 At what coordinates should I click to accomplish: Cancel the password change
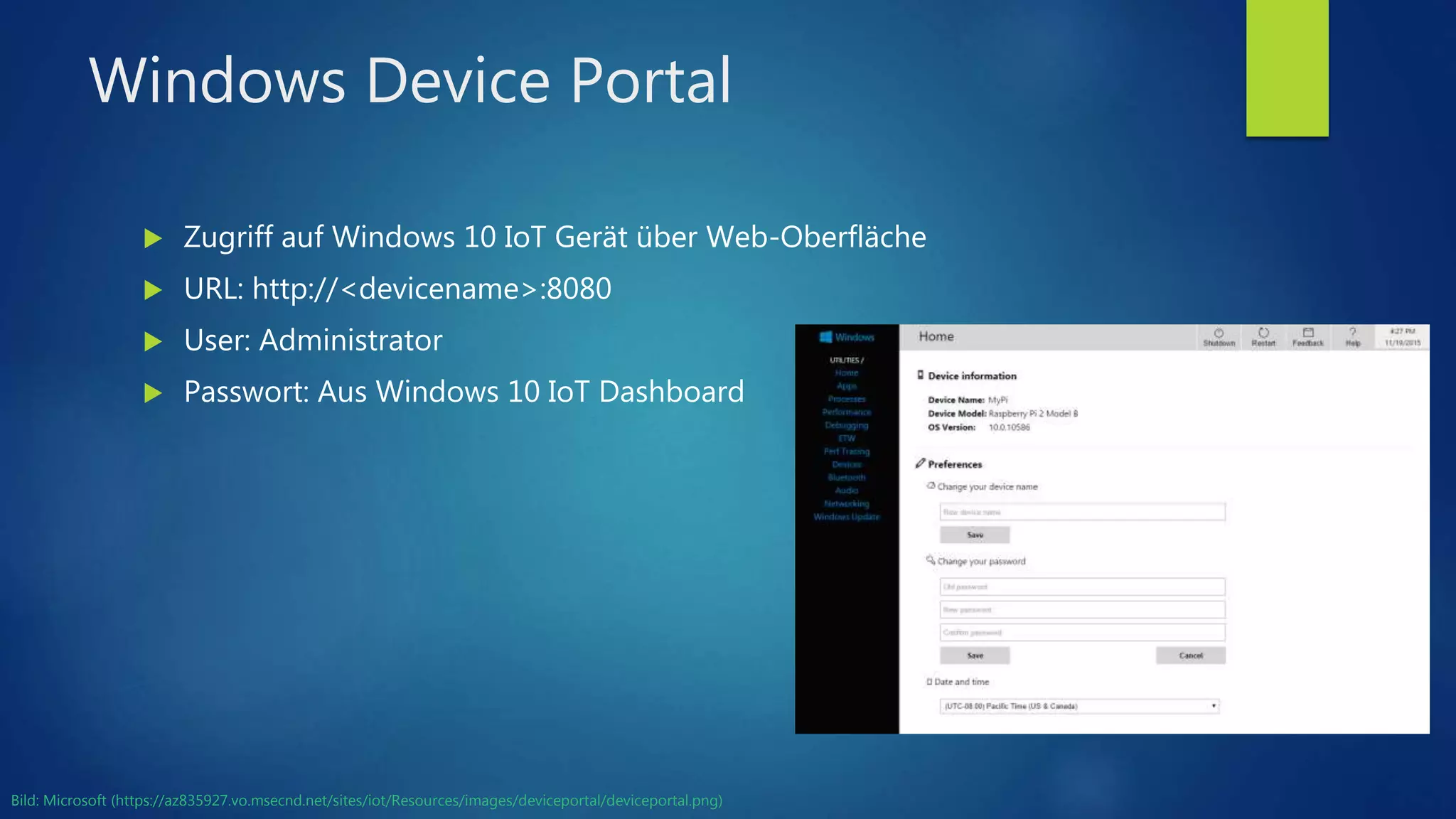(1191, 655)
